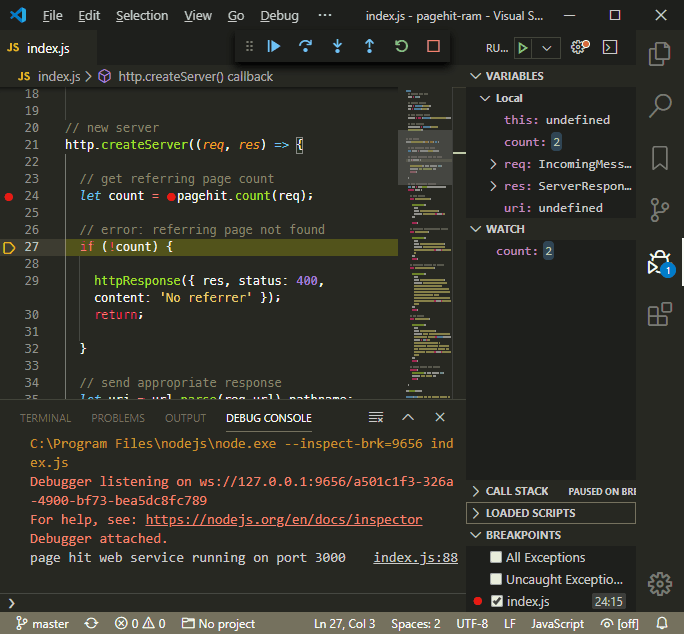Viewport: 684px width, 634px height.
Task: Synchronize changes in the status bar
Action: (91, 624)
